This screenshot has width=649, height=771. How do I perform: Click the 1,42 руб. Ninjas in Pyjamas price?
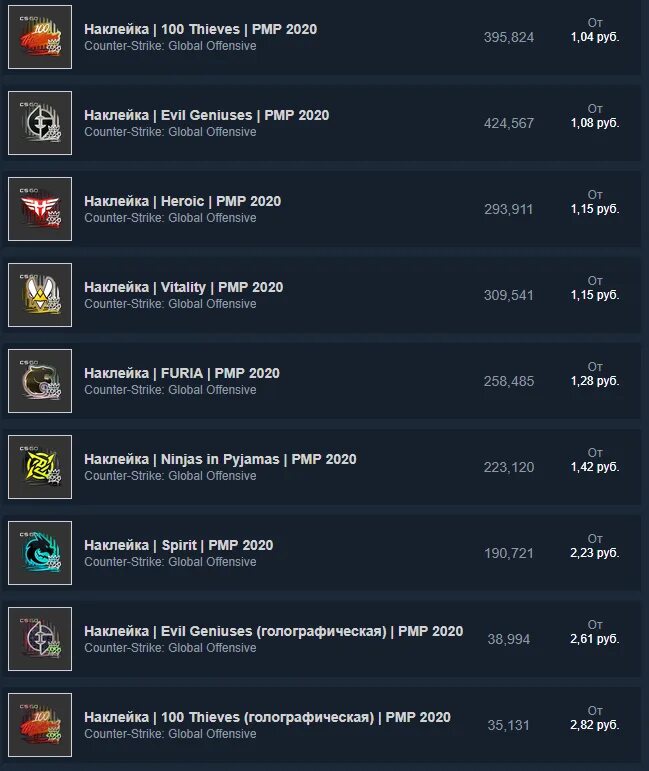coord(595,467)
